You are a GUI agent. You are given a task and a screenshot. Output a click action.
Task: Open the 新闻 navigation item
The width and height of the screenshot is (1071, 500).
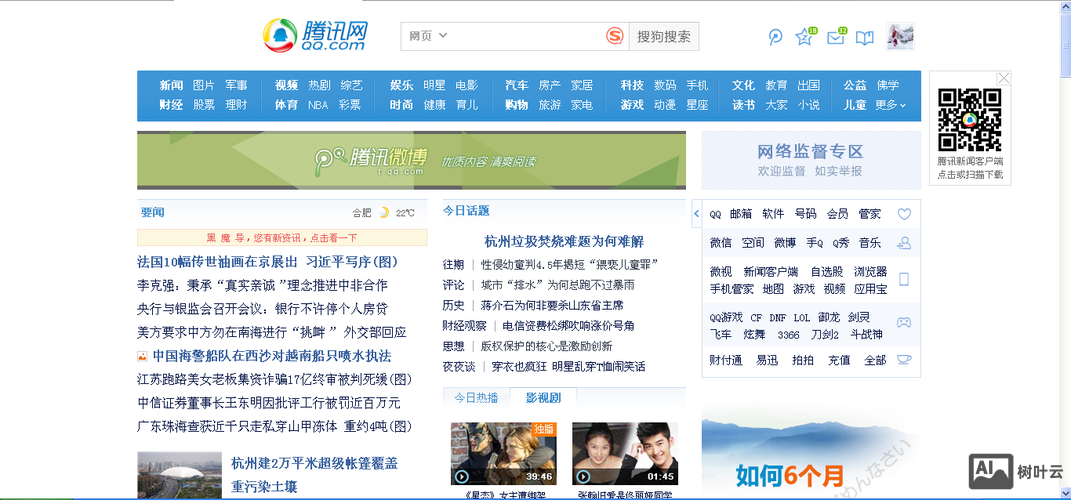(171, 85)
